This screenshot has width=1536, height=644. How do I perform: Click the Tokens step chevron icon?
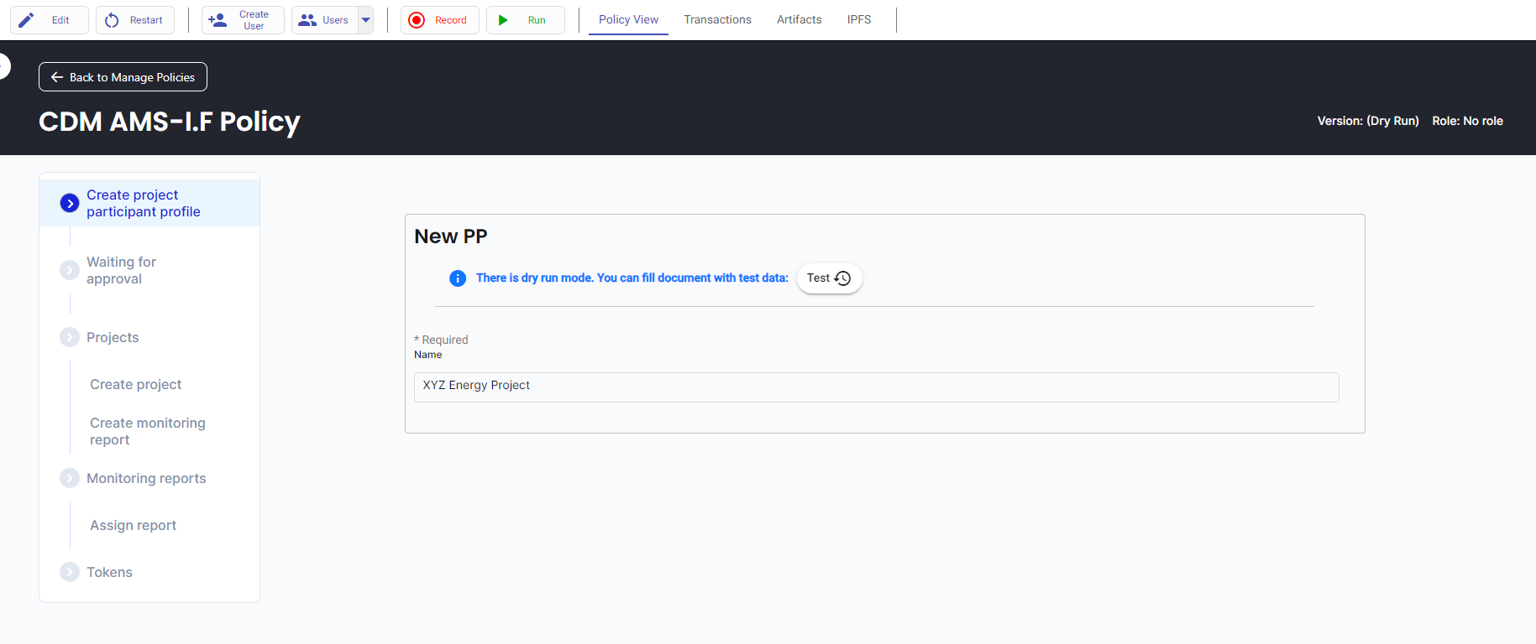point(69,572)
